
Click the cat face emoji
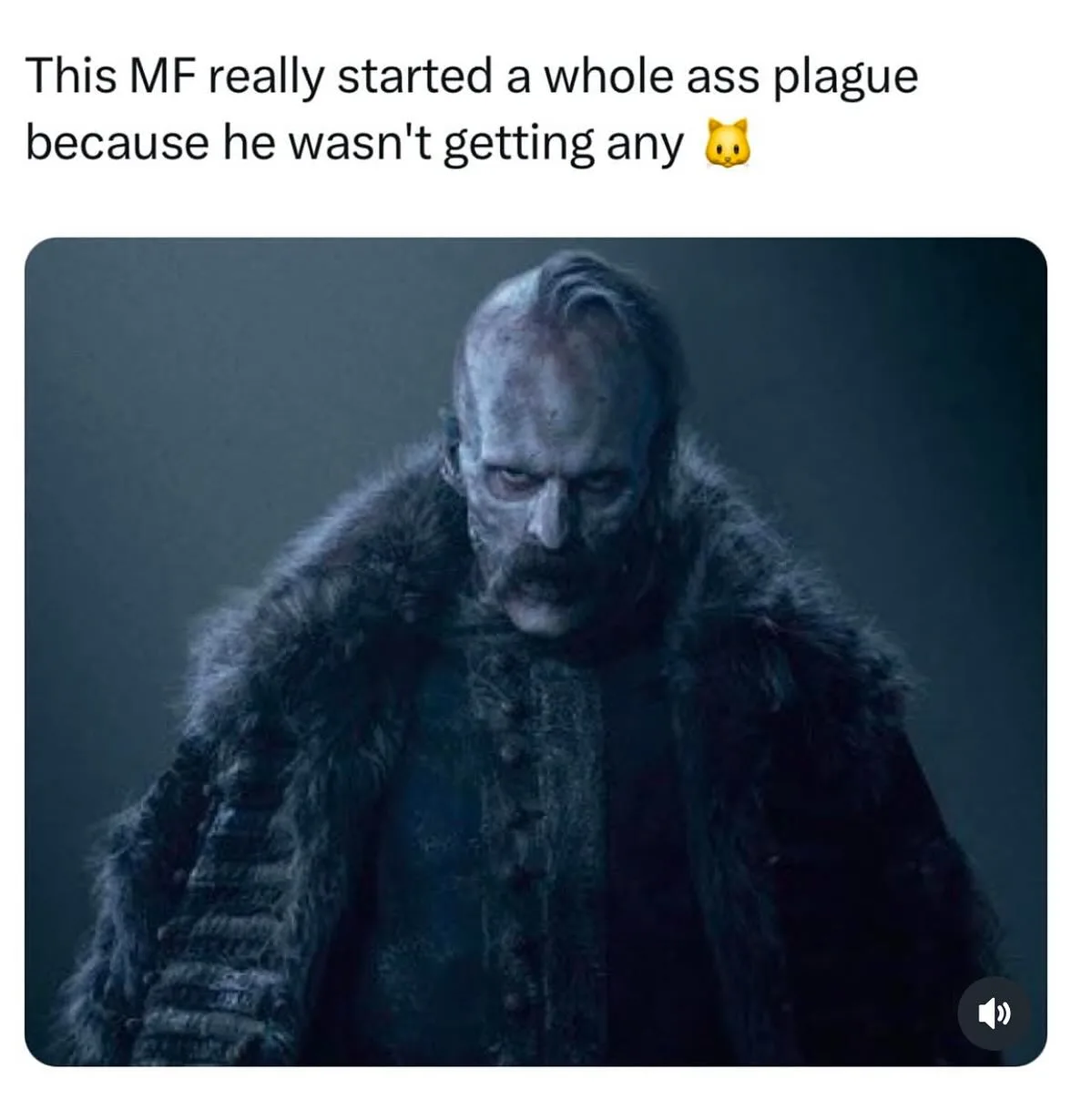[x=729, y=145]
